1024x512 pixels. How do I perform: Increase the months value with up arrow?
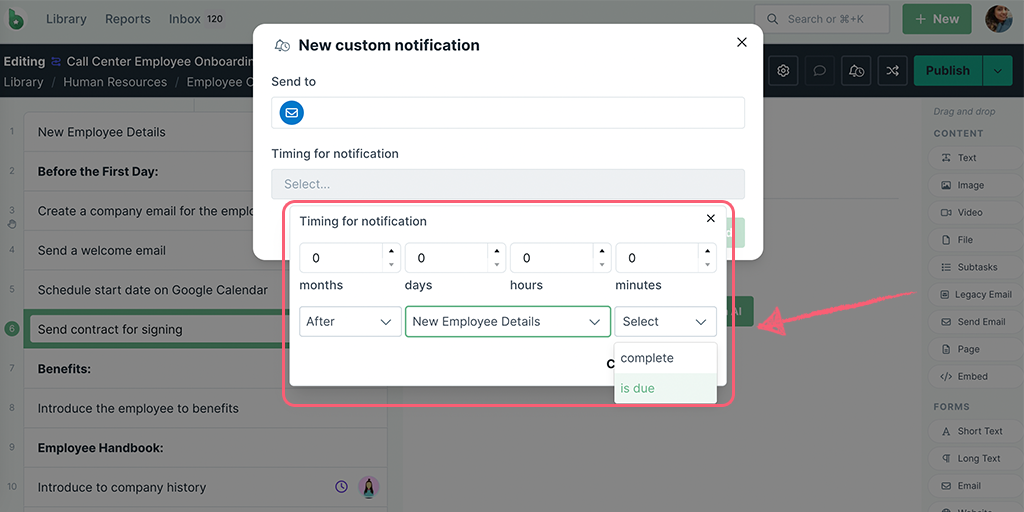391,251
